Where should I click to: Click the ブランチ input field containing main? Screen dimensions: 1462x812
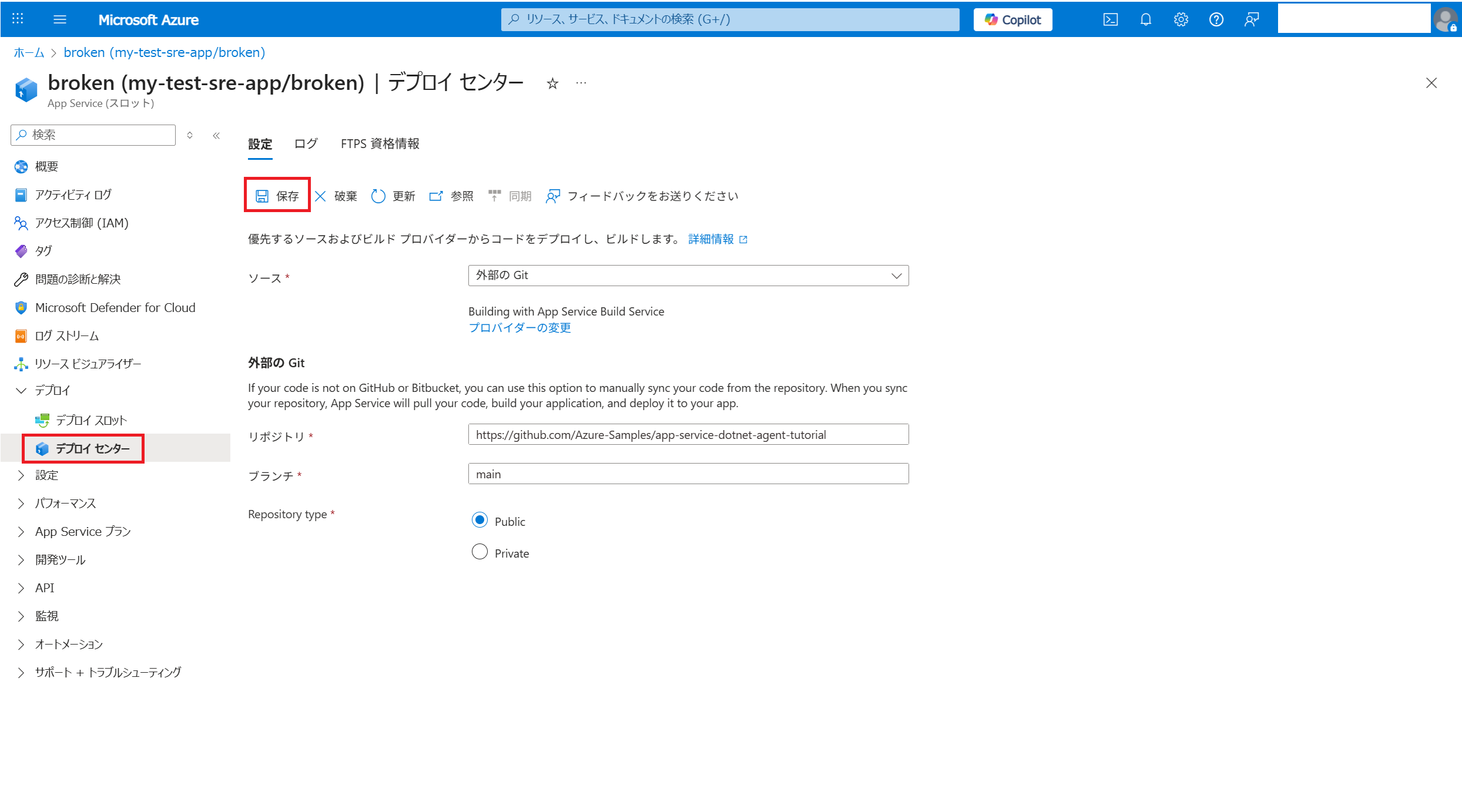[688, 474]
